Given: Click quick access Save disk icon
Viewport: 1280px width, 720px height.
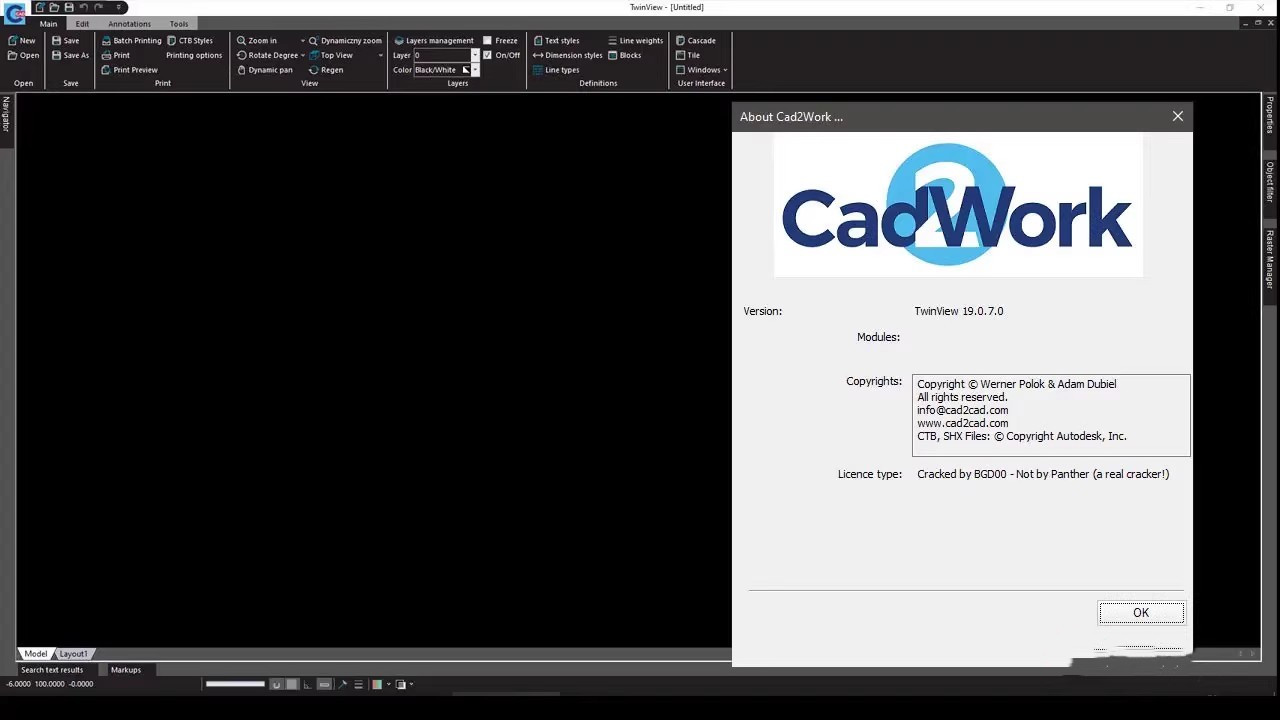Looking at the screenshot, I should coord(69,7).
